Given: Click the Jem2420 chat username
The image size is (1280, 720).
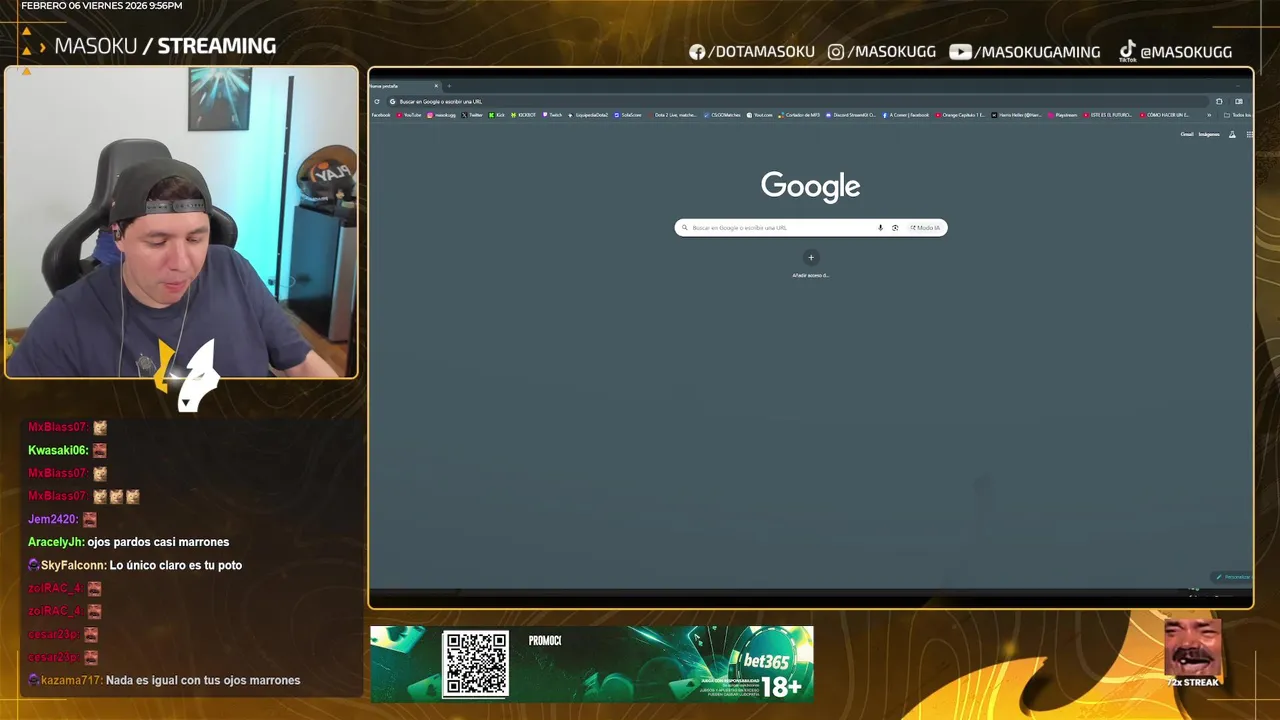Looking at the screenshot, I should pos(53,519).
